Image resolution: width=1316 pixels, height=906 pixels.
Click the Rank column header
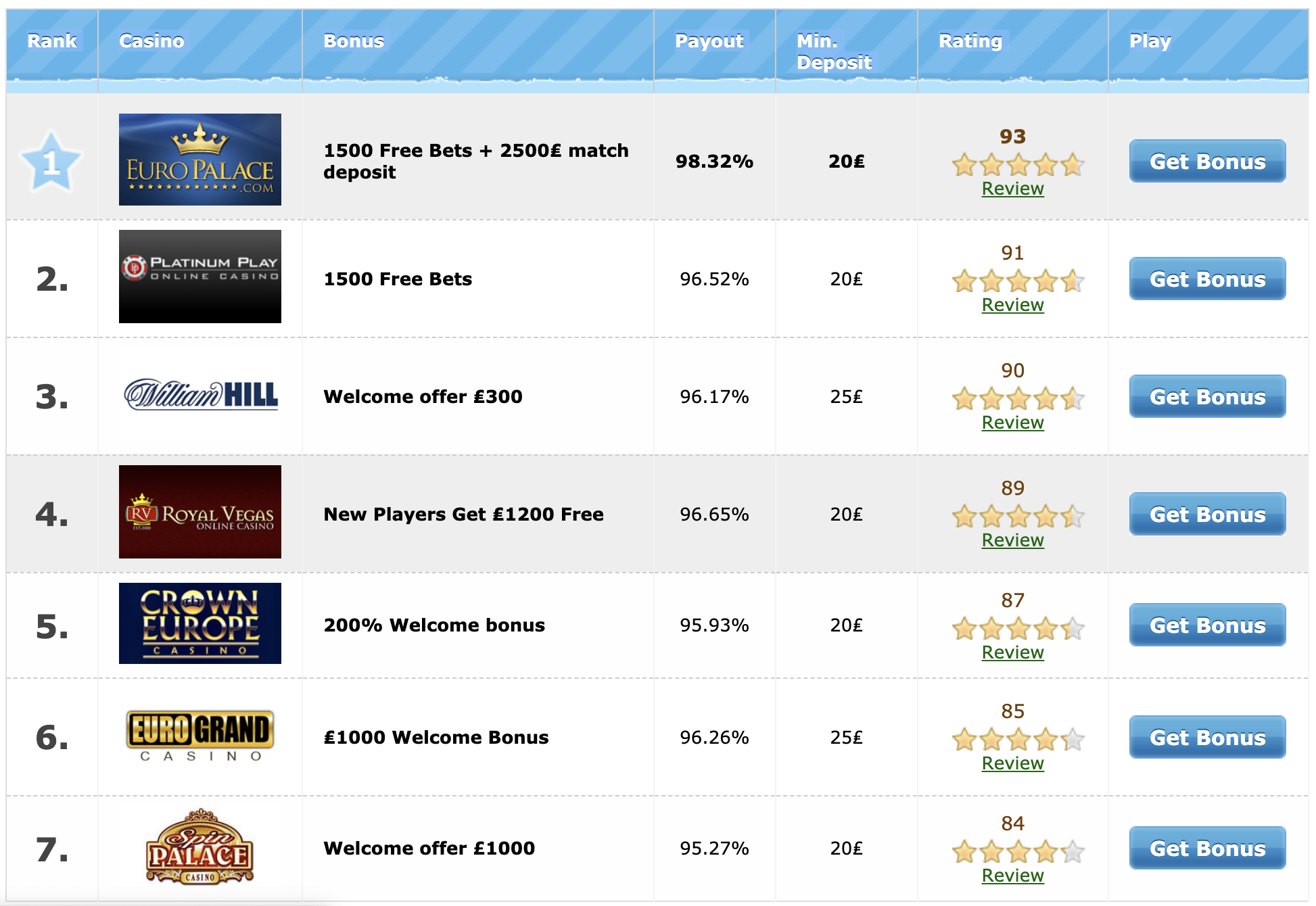[52, 41]
